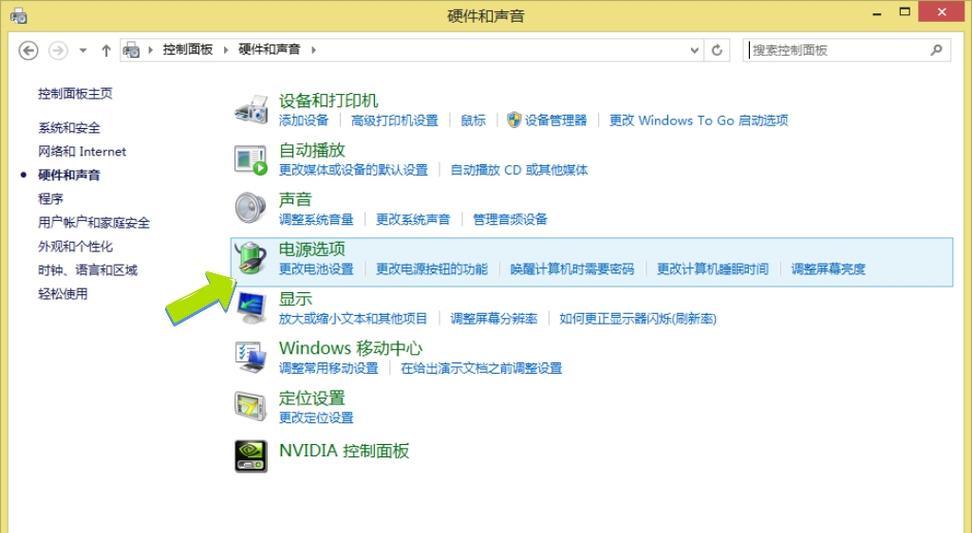Click the NVIDIA Control Panel icon
The width and height of the screenshot is (972, 533).
[251, 456]
